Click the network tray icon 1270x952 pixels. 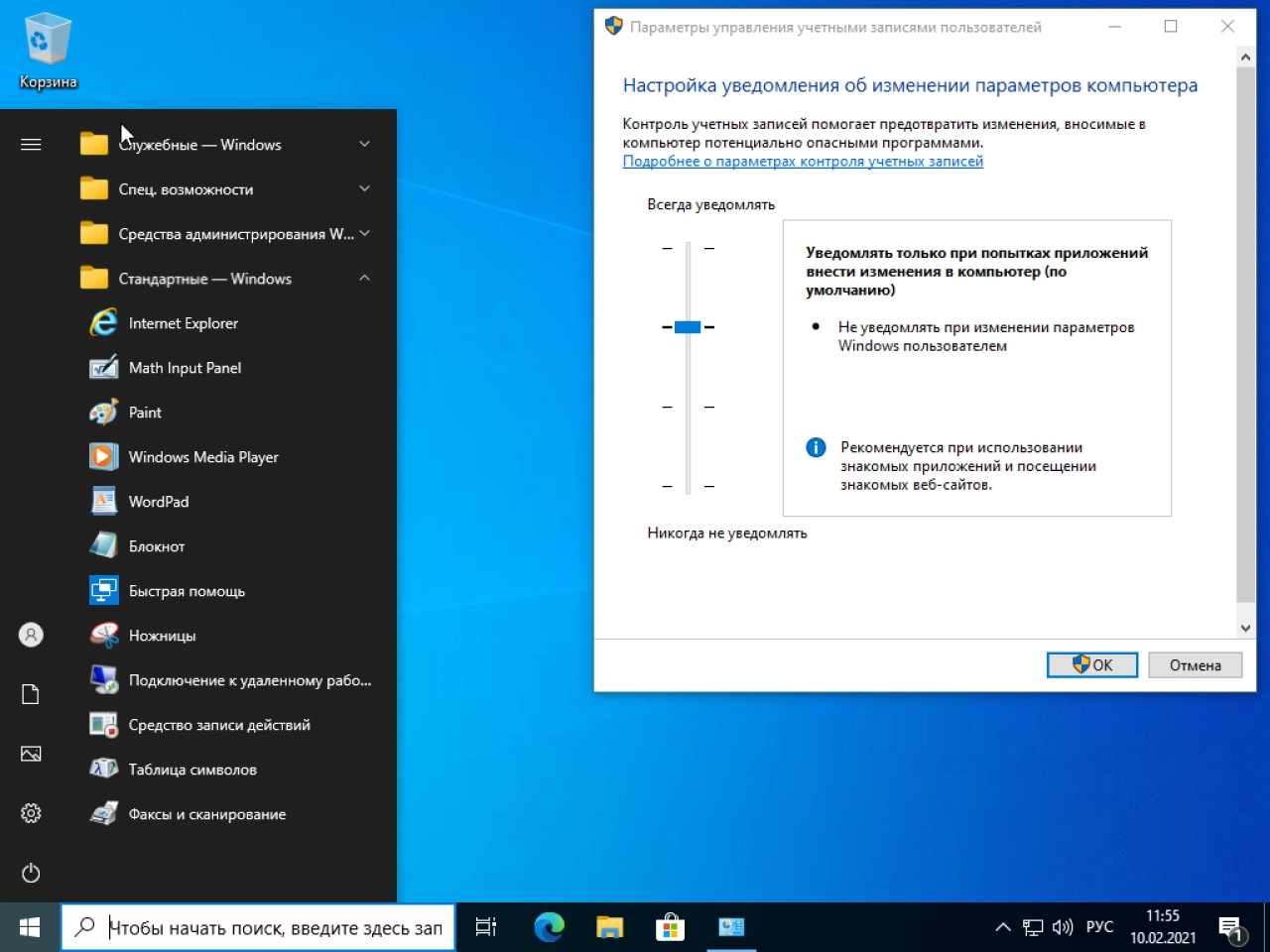pyautogui.click(x=1033, y=927)
